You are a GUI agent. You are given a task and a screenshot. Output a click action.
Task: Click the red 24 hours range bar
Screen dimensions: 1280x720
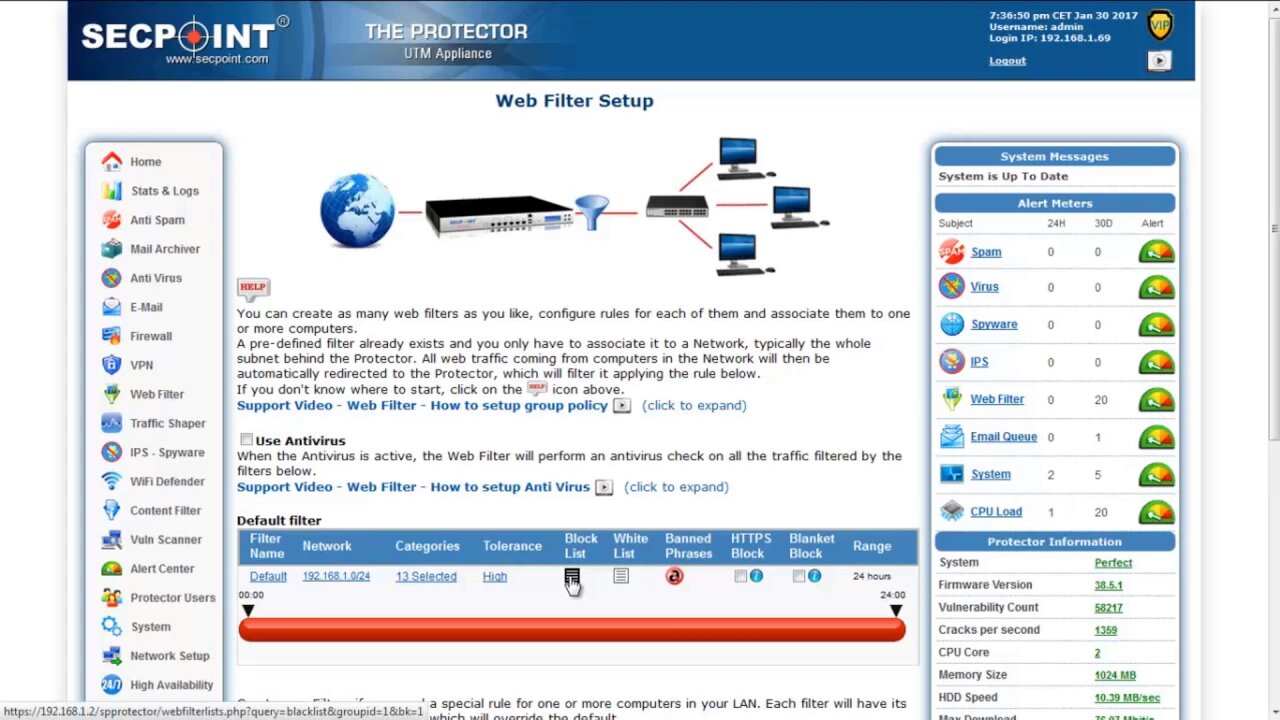[x=572, y=629]
